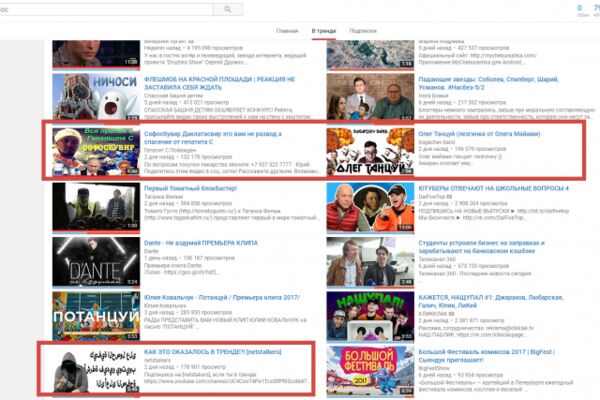The height and width of the screenshot is (400, 600).
Task: Click the ЮТУБЕРЫ ОТВЕЧАЮТ video thumbnail
Action: (x=370, y=206)
